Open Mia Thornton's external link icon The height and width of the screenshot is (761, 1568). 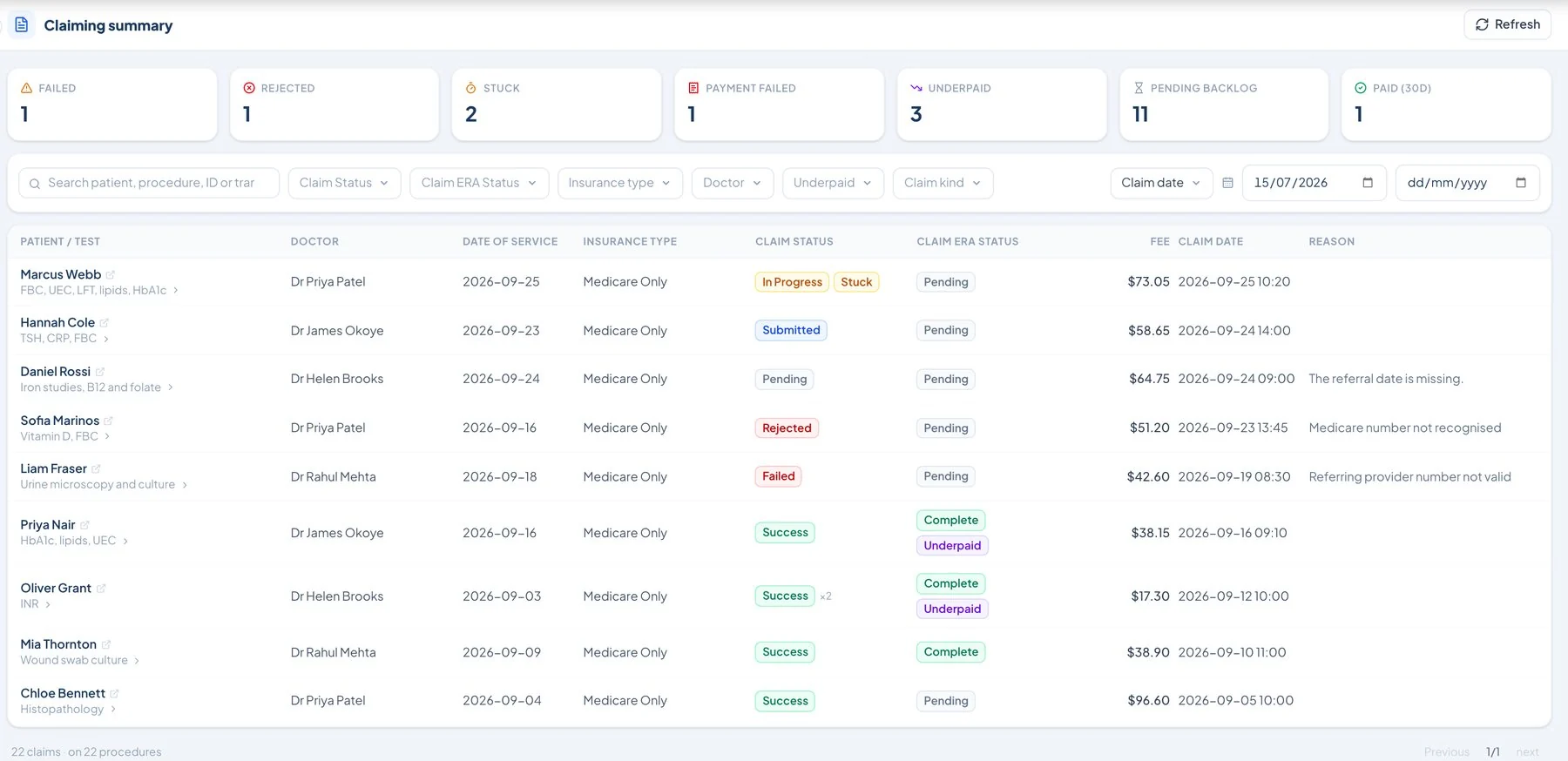coord(106,645)
